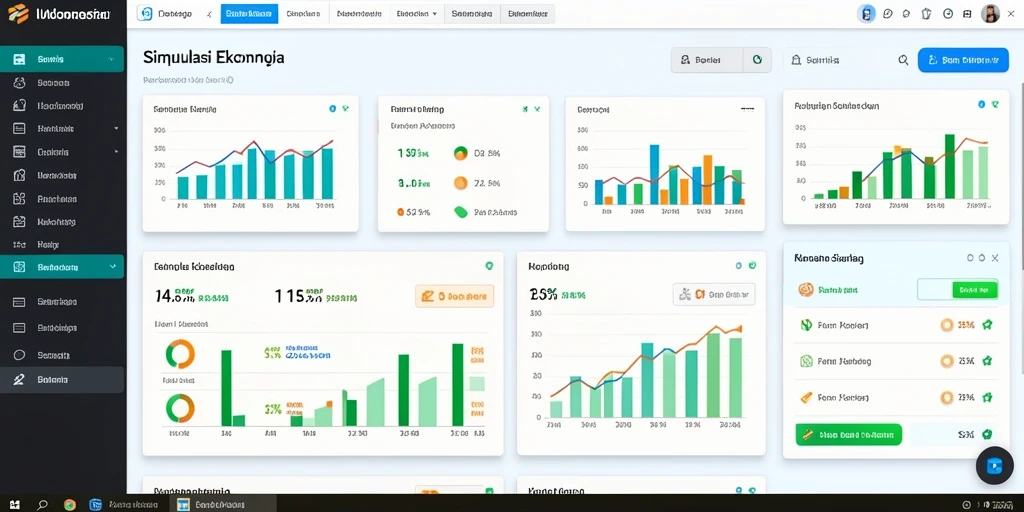The image size is (1024, 512).
Task: Click the orange legend circle in the second card
Action: click(460, 184)
